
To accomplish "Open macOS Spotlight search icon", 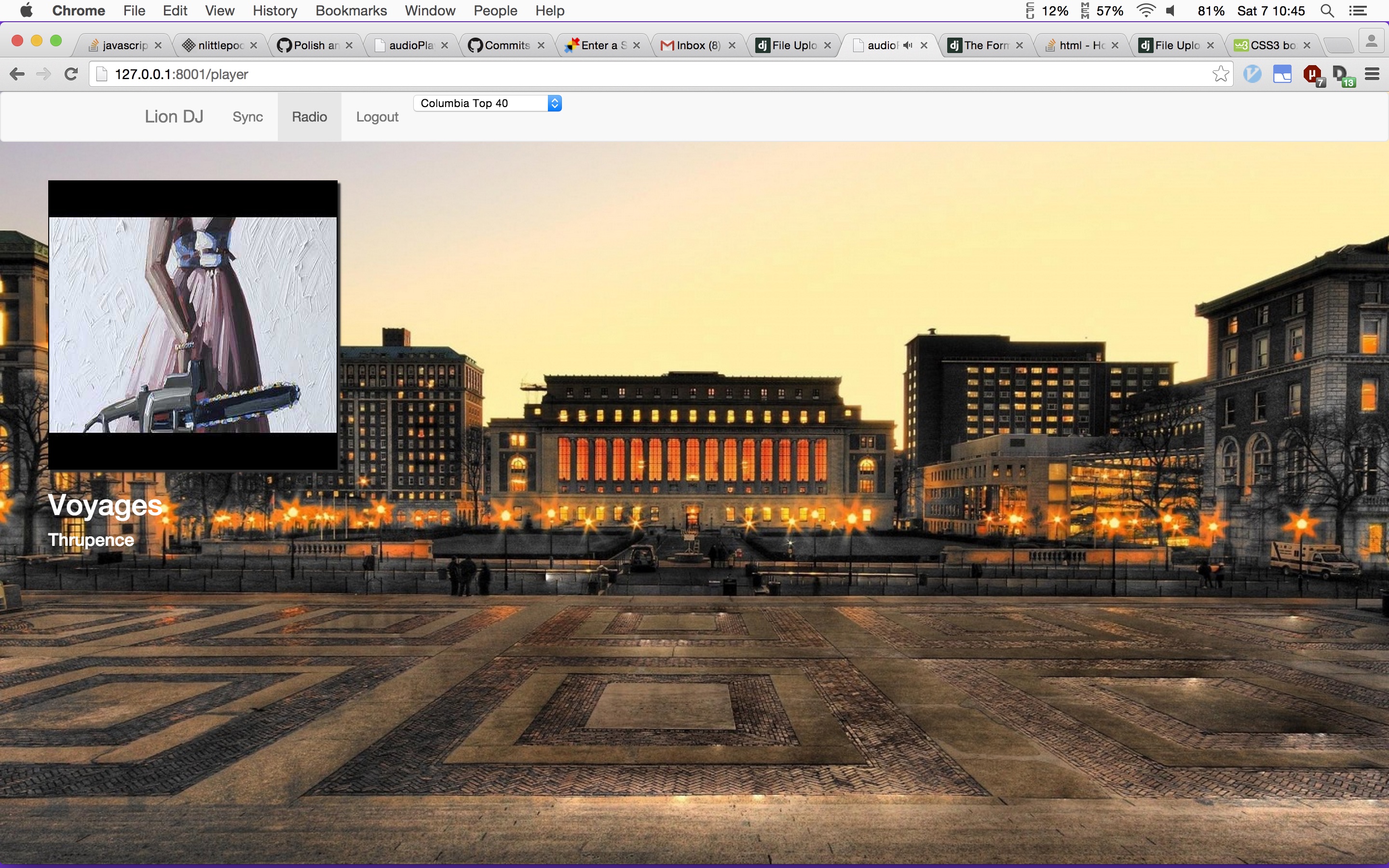I will click(x=1327, y=11).
